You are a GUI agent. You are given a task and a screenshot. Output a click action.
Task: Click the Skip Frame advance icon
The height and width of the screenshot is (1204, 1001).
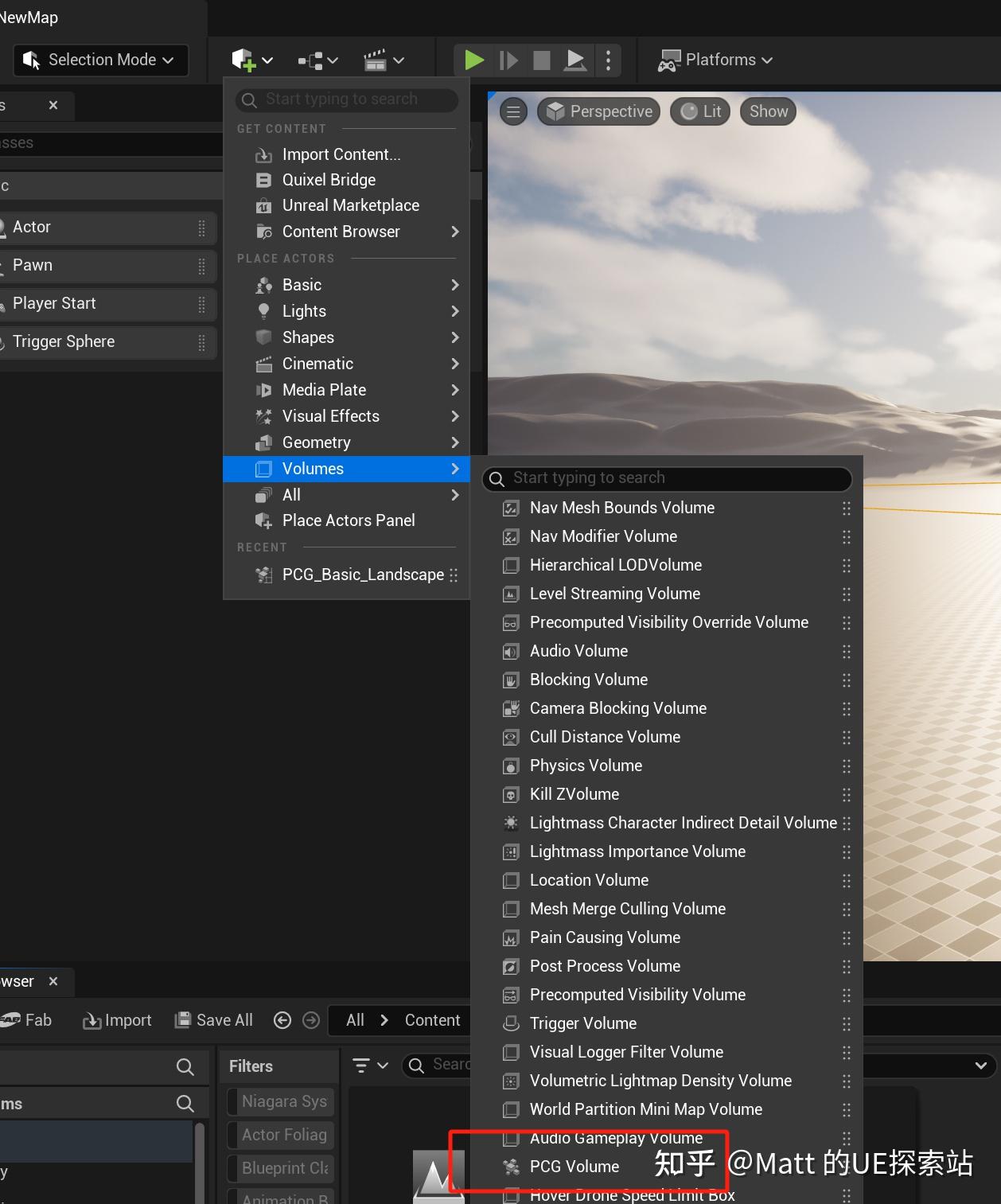pos(508,60)
